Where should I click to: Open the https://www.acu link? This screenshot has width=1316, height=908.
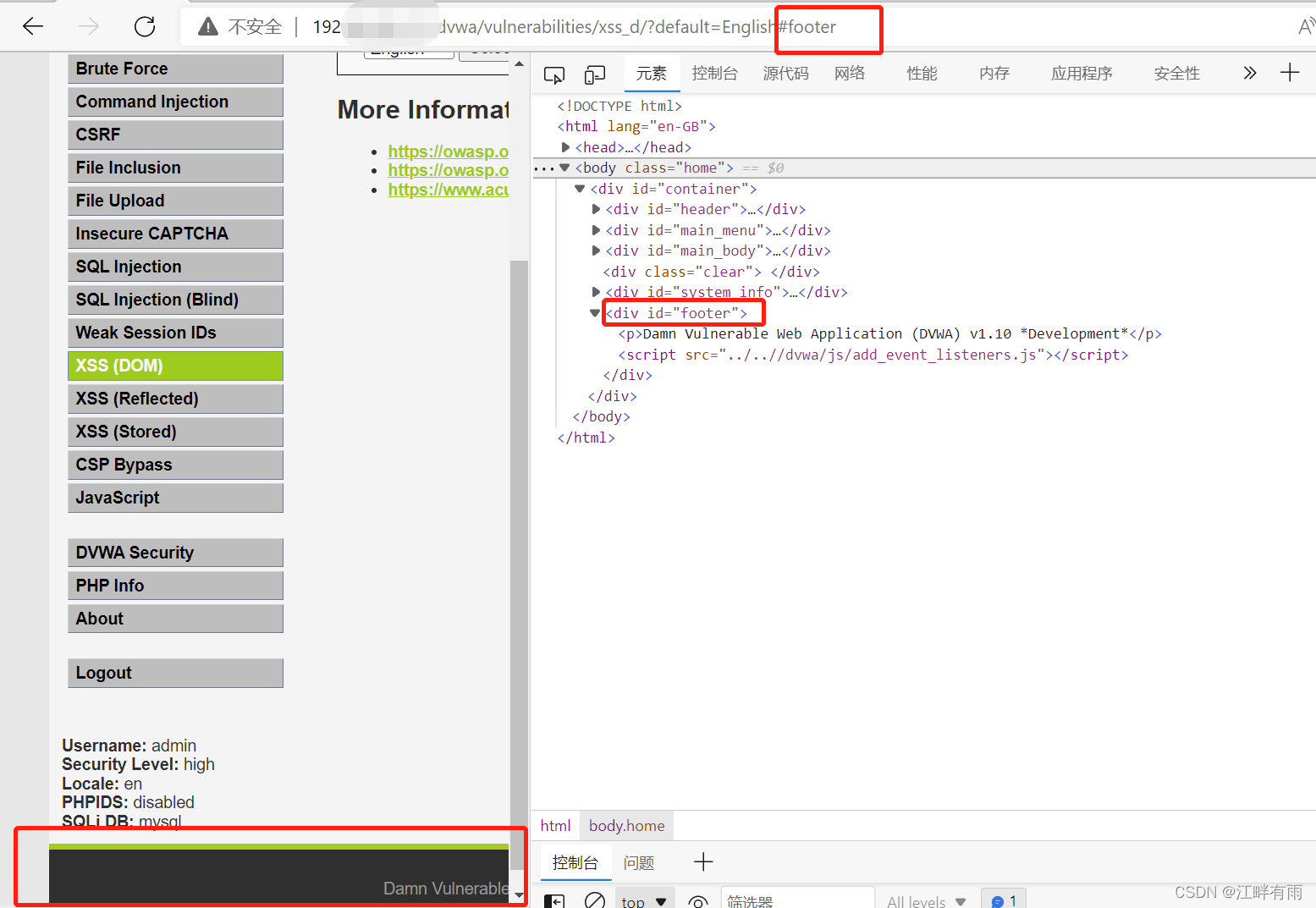coord(448,190)
